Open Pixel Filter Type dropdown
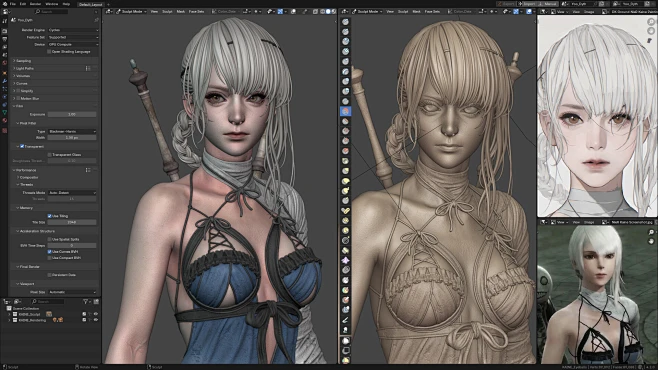658x370 pixels. 72,131
